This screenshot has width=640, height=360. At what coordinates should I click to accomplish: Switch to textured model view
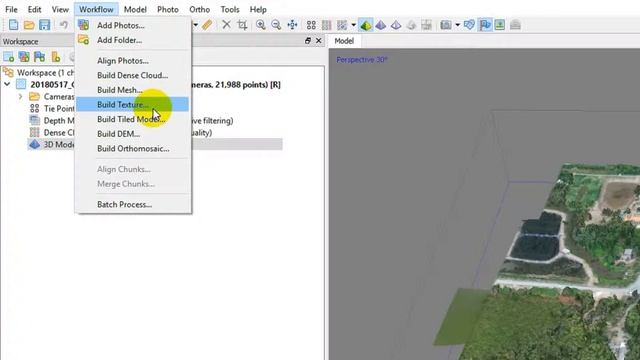point(411,25)
